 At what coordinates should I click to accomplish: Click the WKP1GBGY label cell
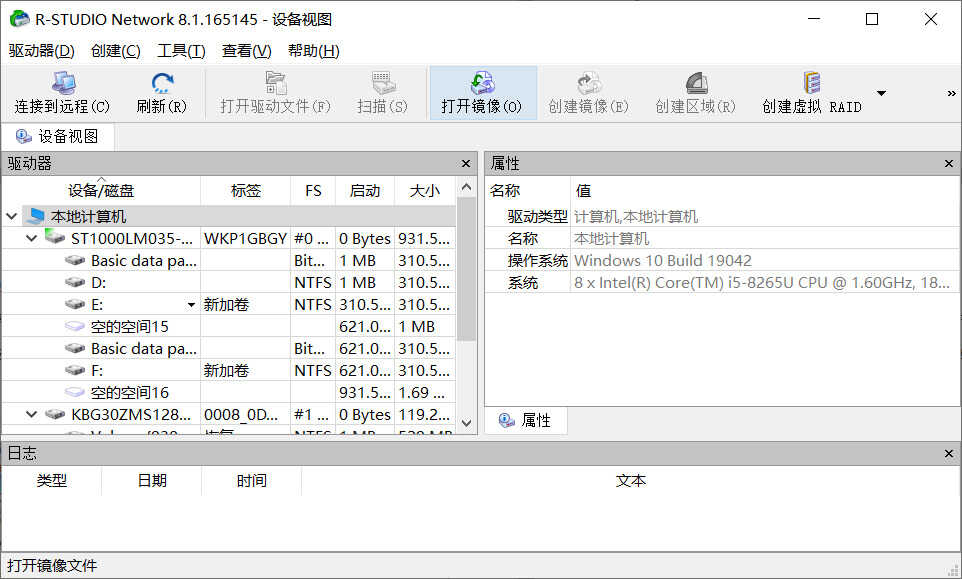(245, 239)
